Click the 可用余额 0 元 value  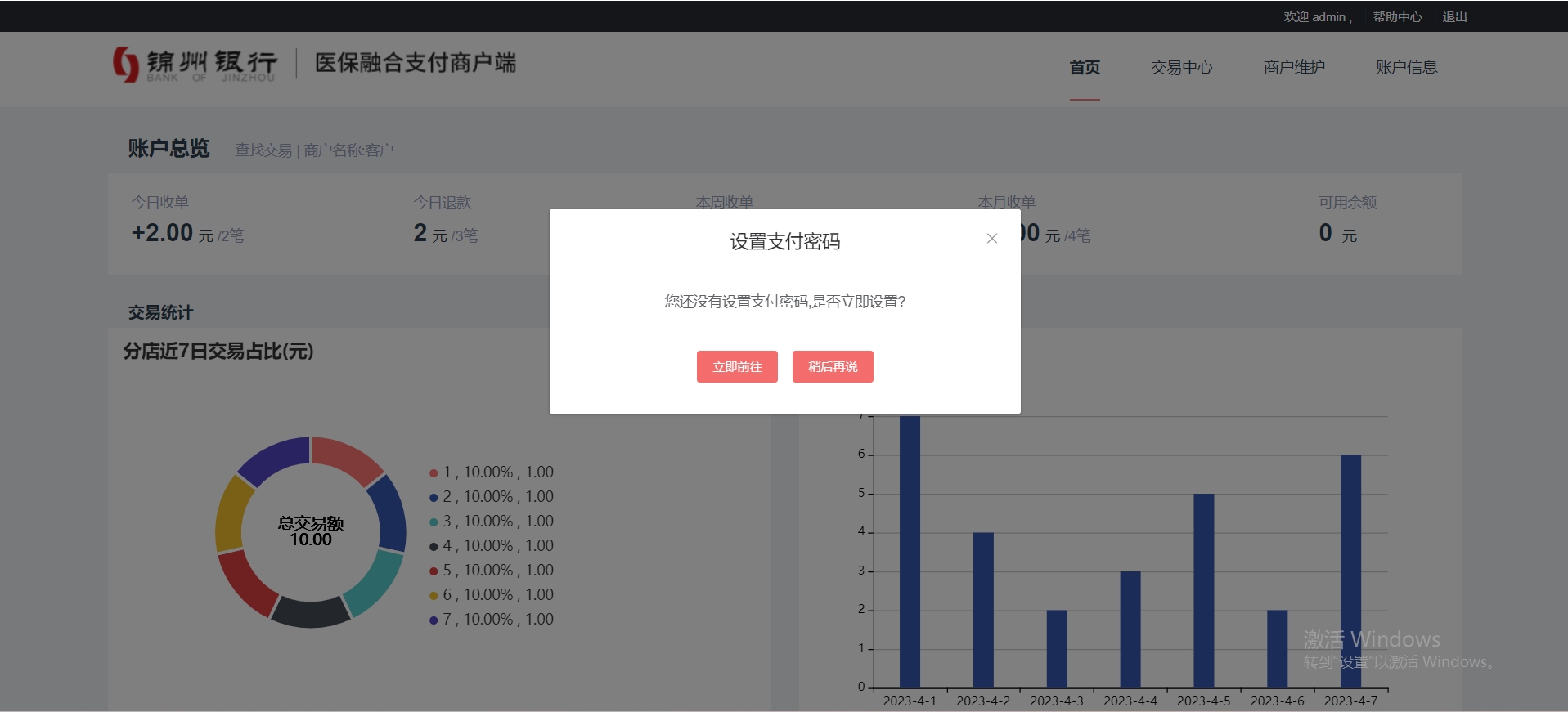click(x=1338, y=233)
